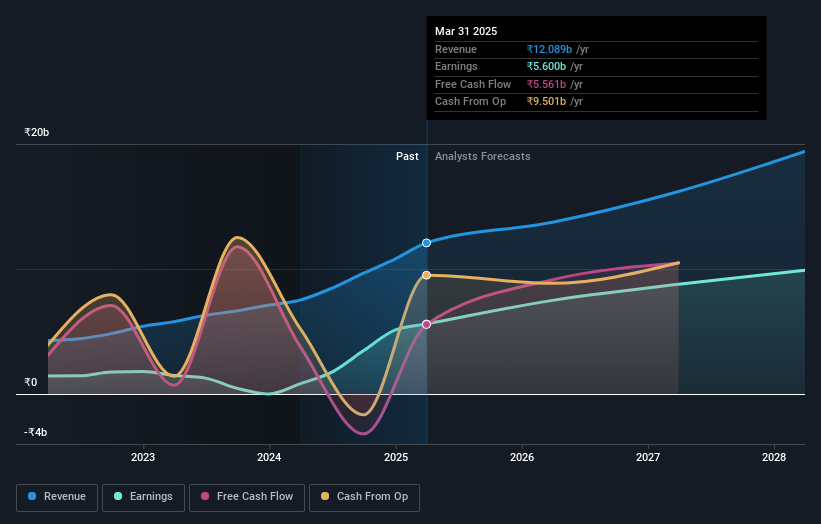This screenshot has width=821, height=524.
Task: Click the orange Cash From Op data point marker
Action: [x=426, y=275]
